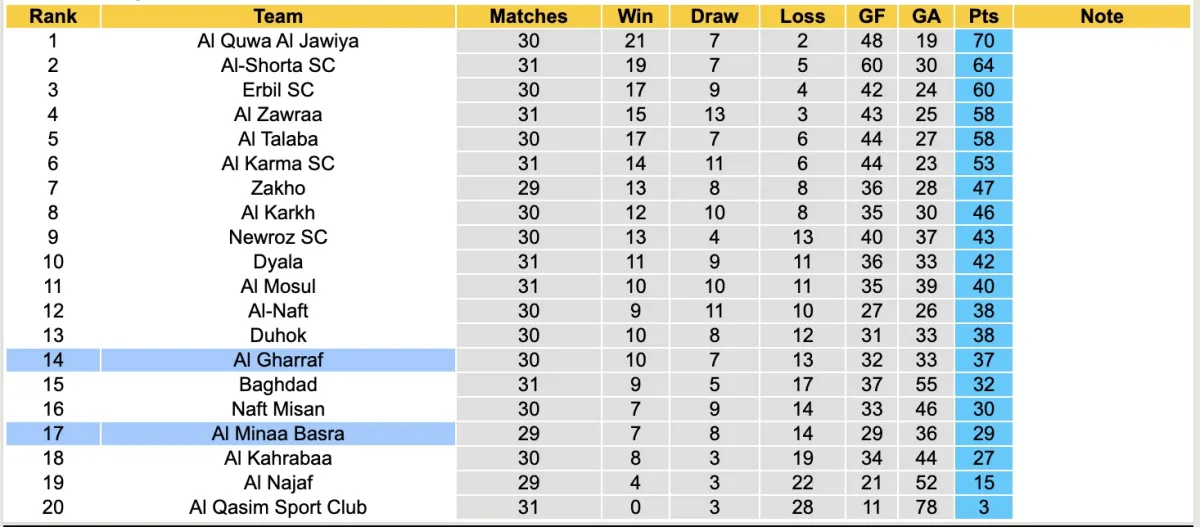
Task: Open the Al-Shorta SC team row
Action: pos(278,66)
